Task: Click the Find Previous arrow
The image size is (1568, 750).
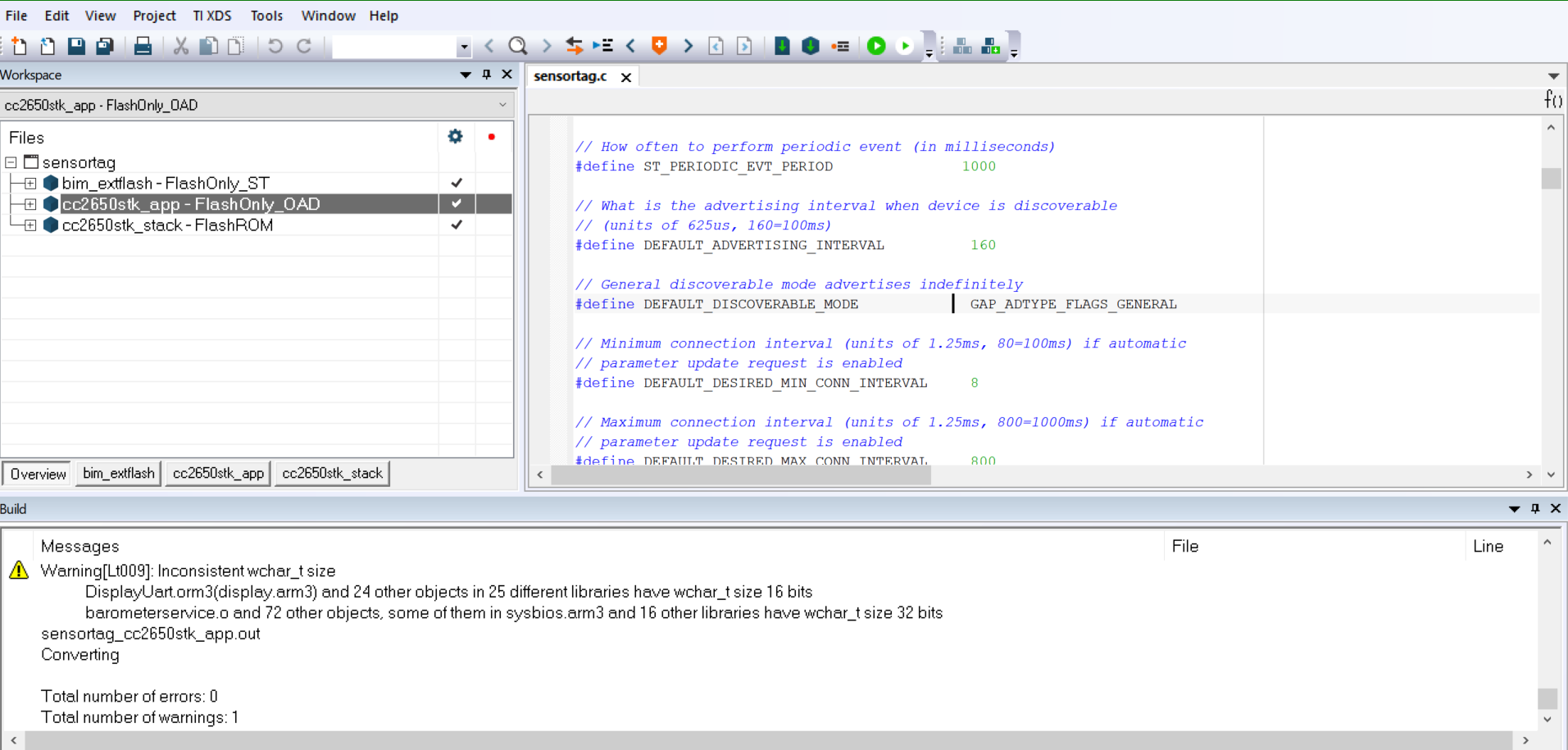Action: coord(489,47)
